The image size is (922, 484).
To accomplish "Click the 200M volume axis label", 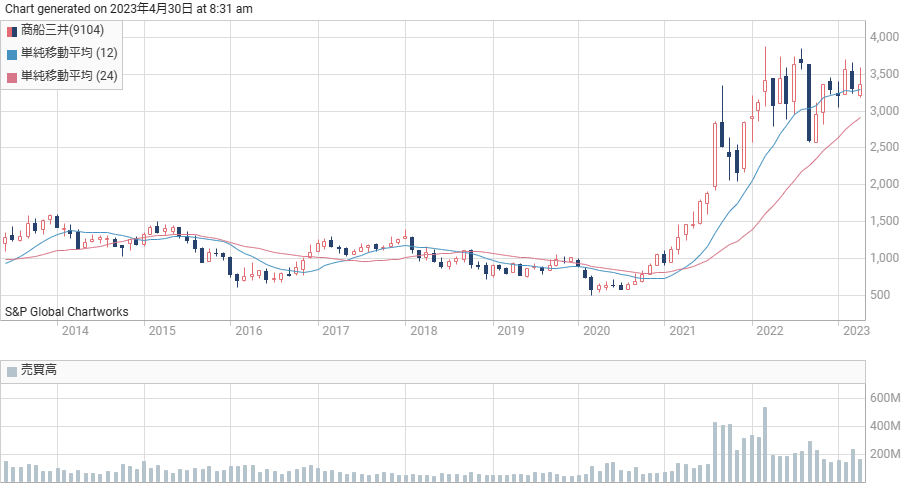I will [x=885, y=454].
